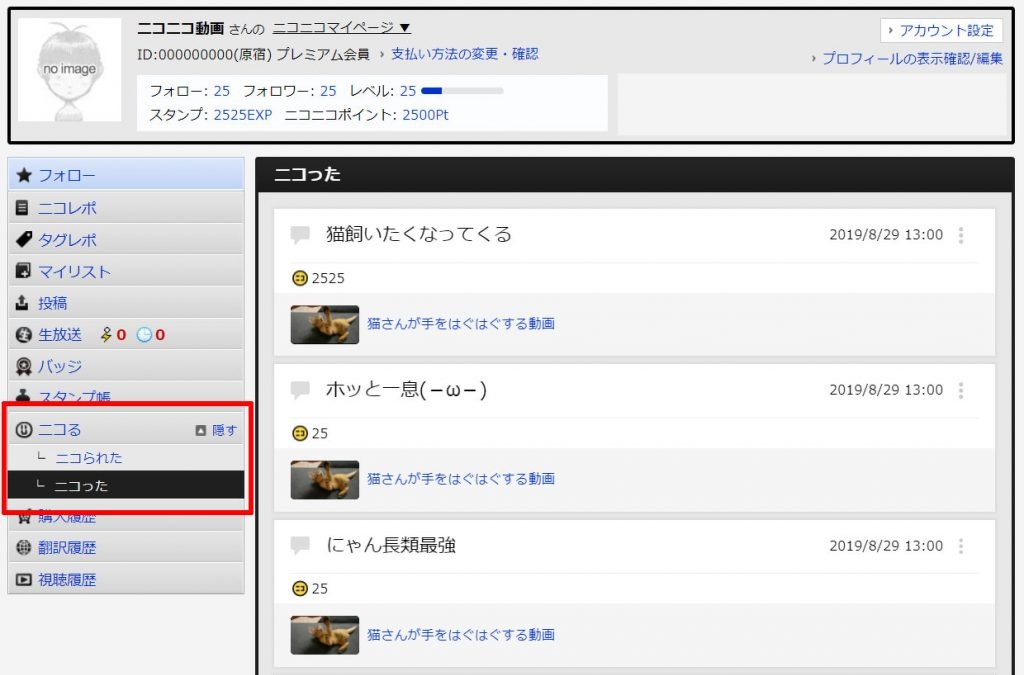Image resolution: width=1024 pixels, height=675 pixels.
Task: Select the ニコった submenu item
Action: click(126, 485)
